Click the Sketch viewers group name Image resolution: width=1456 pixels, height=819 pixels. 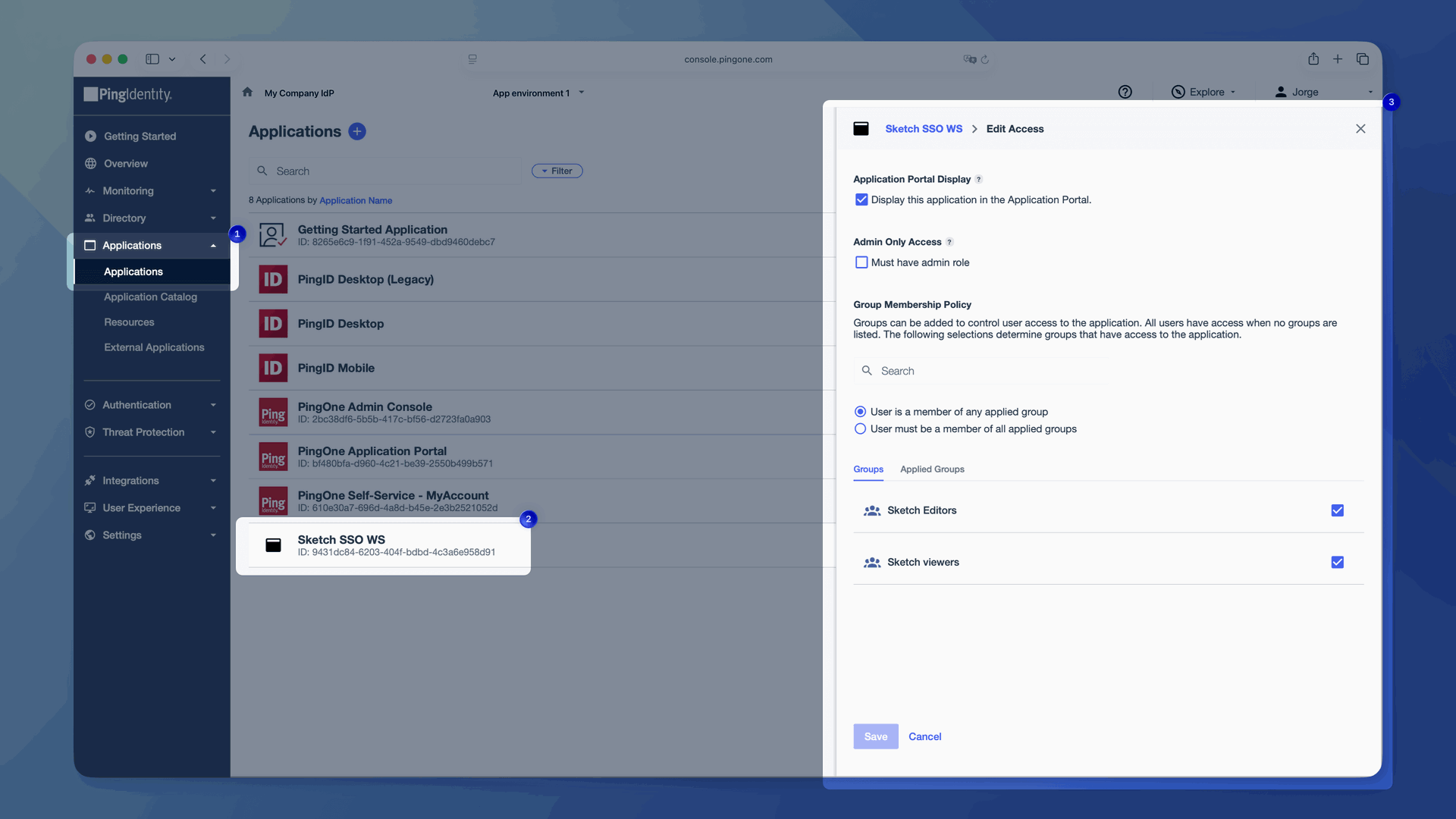923,562
